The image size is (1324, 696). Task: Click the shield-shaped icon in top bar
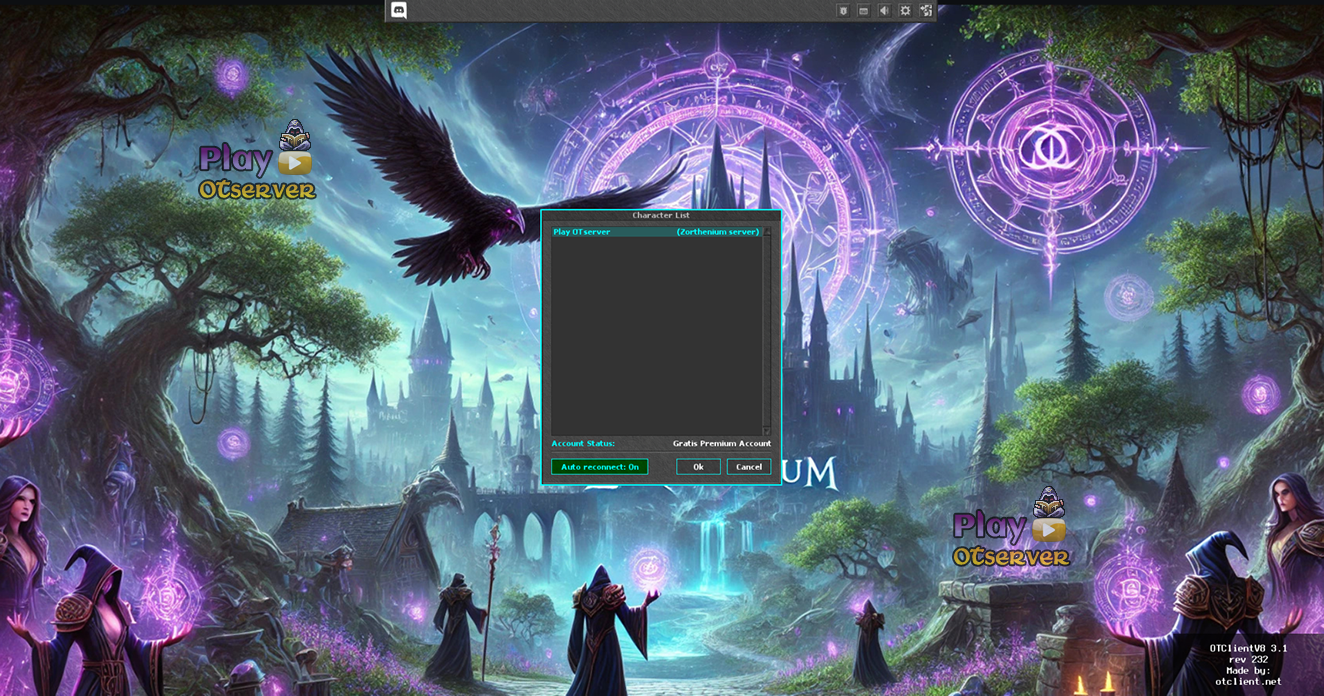(843, 11)
